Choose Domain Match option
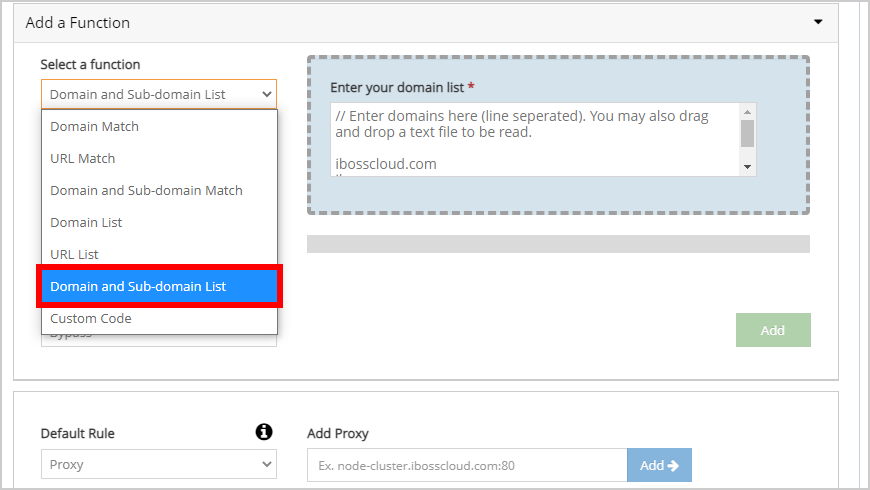 [x=159, y=127]
